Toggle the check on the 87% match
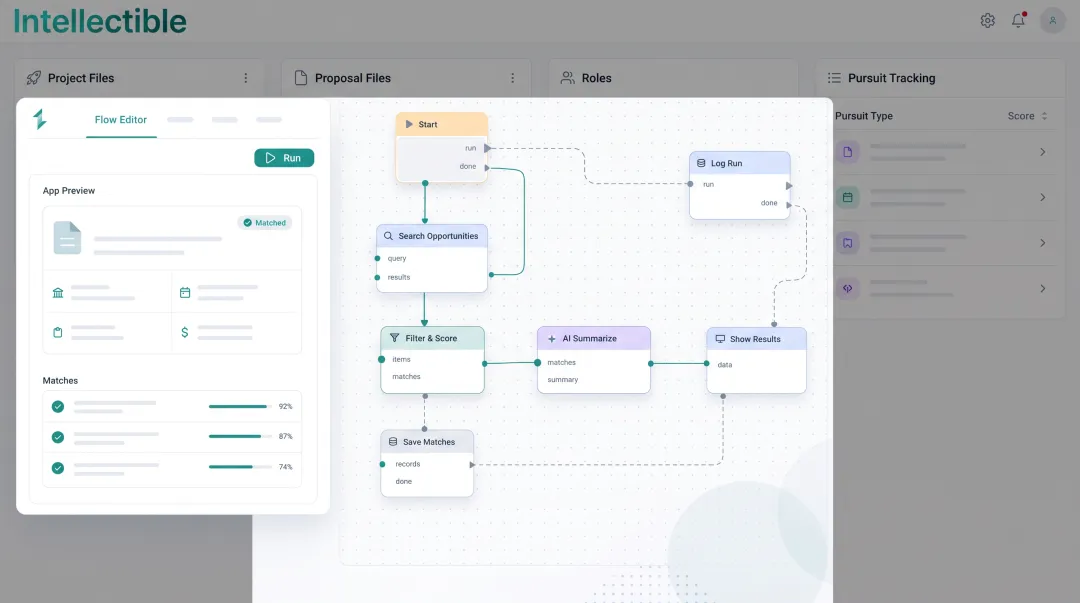 (x=58, y=437)
